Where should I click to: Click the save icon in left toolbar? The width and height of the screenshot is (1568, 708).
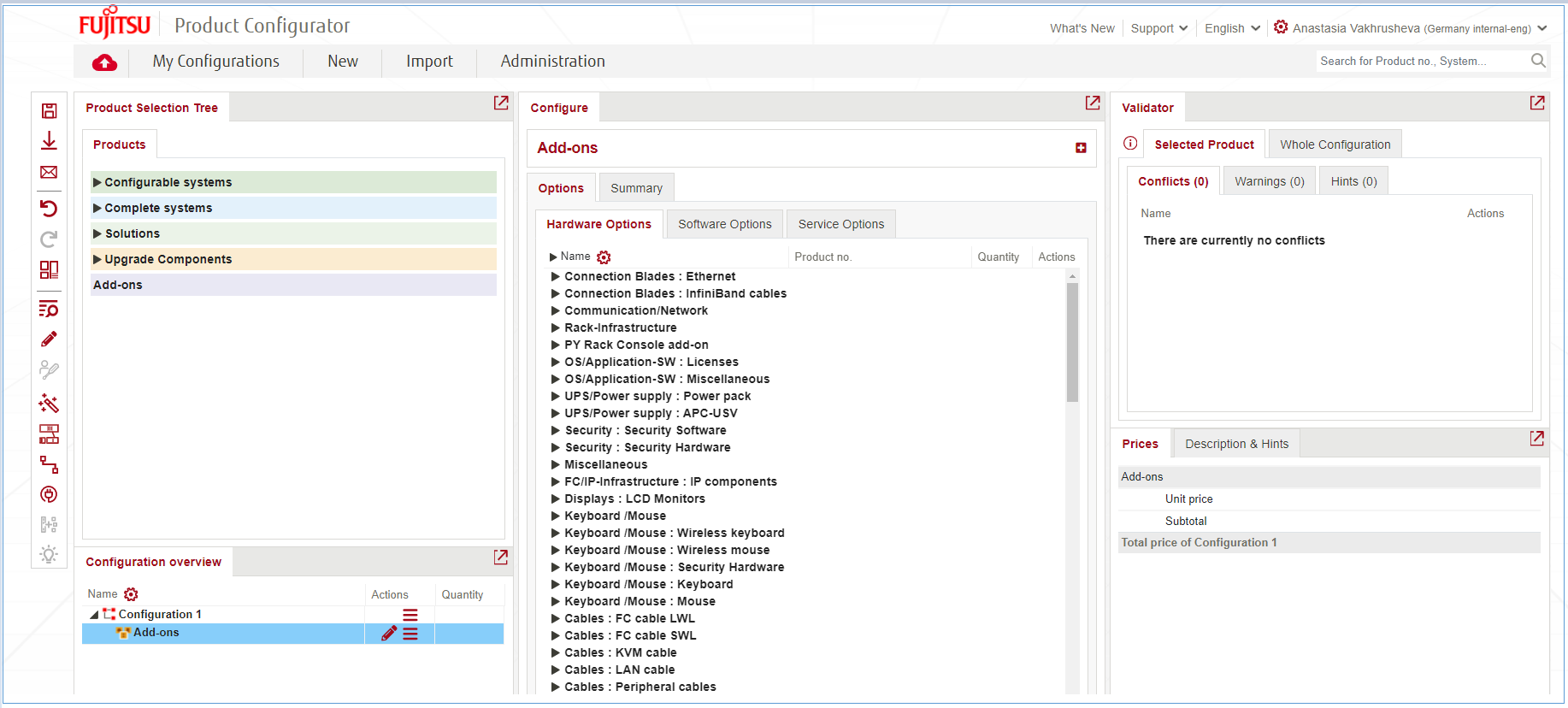(49, 111)
